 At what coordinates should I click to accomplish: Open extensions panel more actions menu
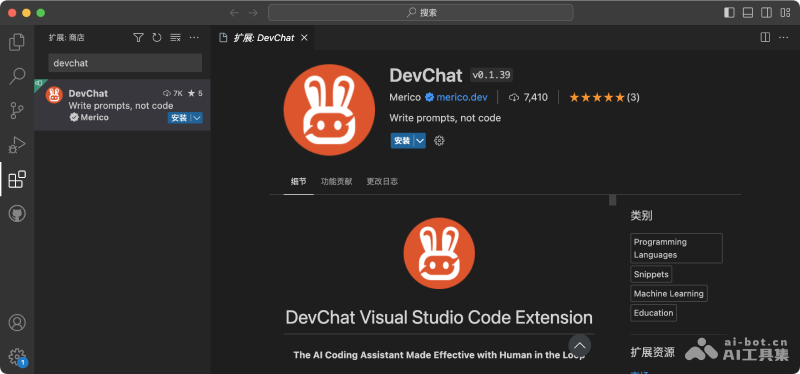(194, 37)
